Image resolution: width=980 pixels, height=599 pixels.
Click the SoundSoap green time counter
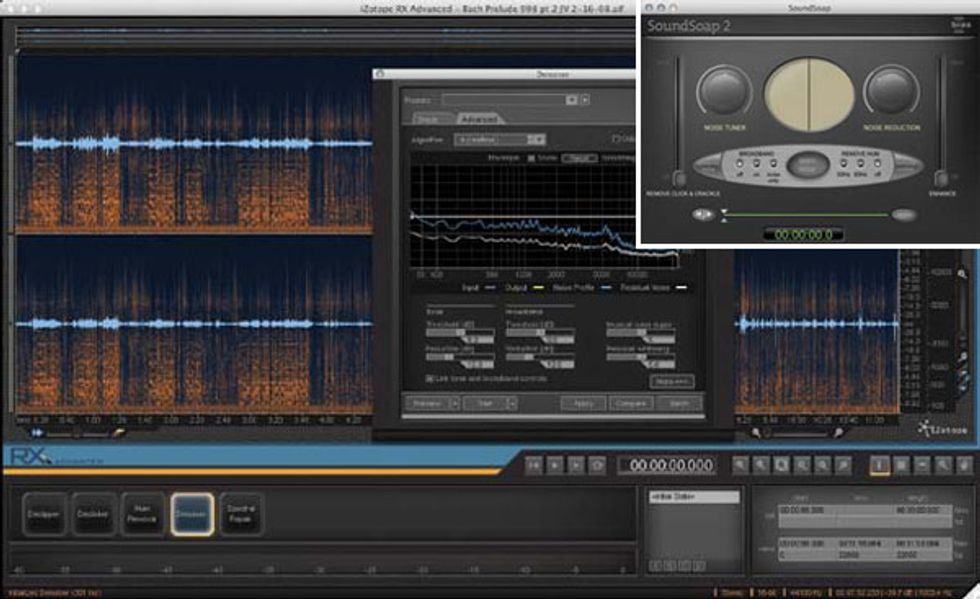(804, 234)
